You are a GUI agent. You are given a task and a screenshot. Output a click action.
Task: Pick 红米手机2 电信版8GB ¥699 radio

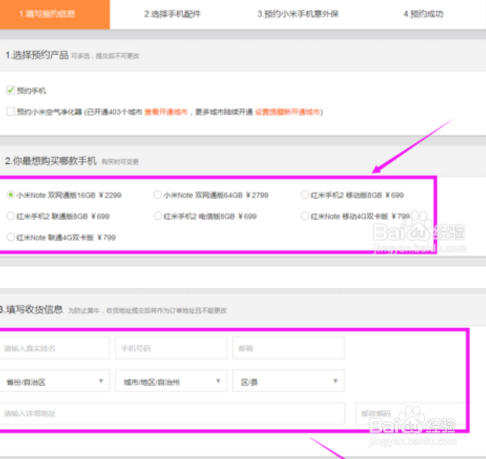tap(158, 216)
